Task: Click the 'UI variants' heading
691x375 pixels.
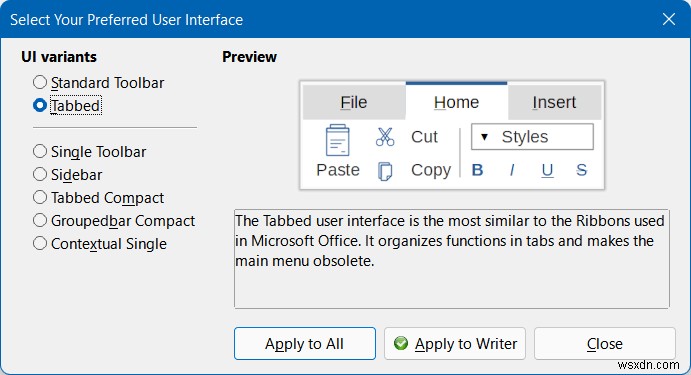Action: [x=59, y=57]
